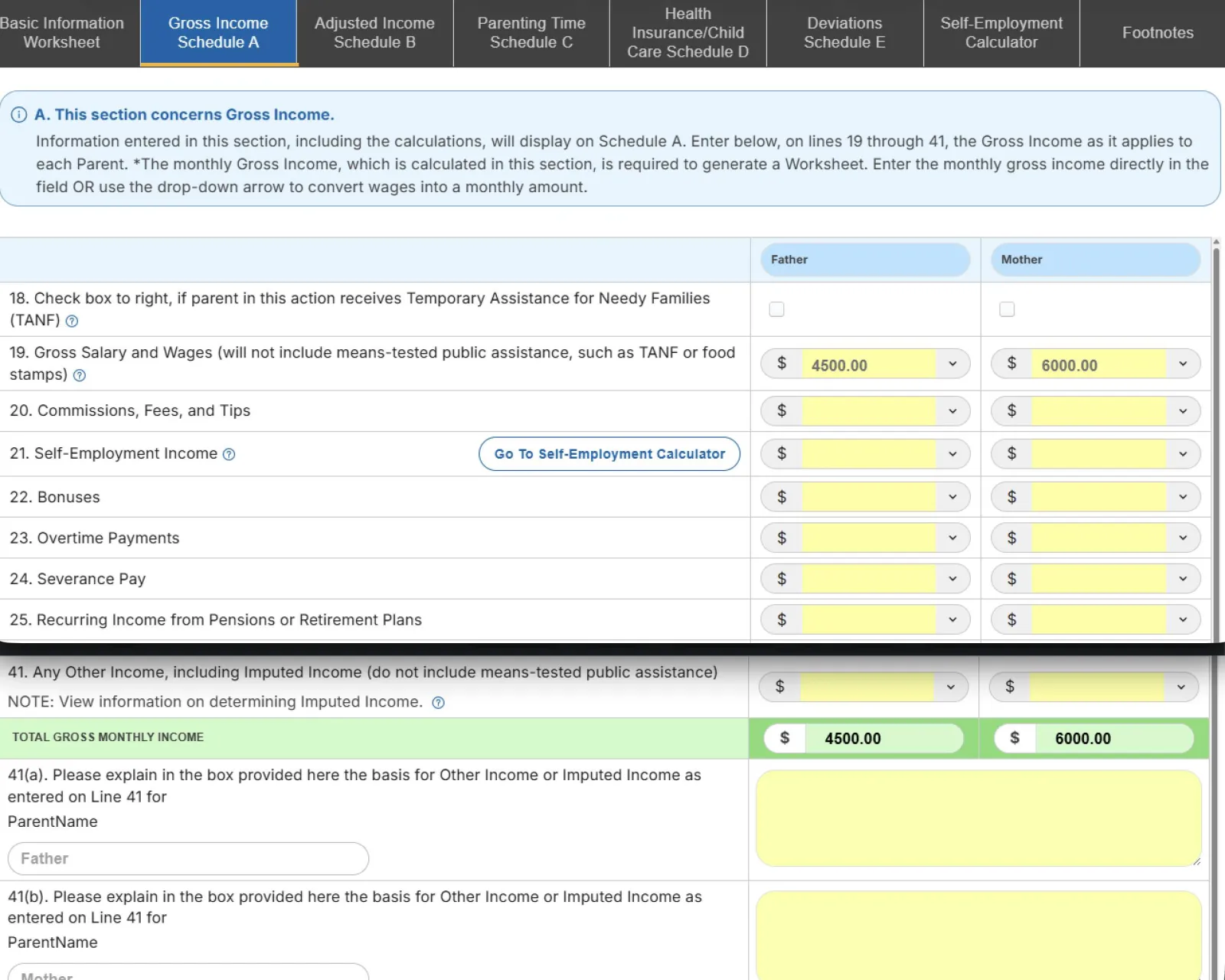Open Self-Employment Income help icon
The width and height of the screenshot is (1225, 980).
tap(229, 455)
